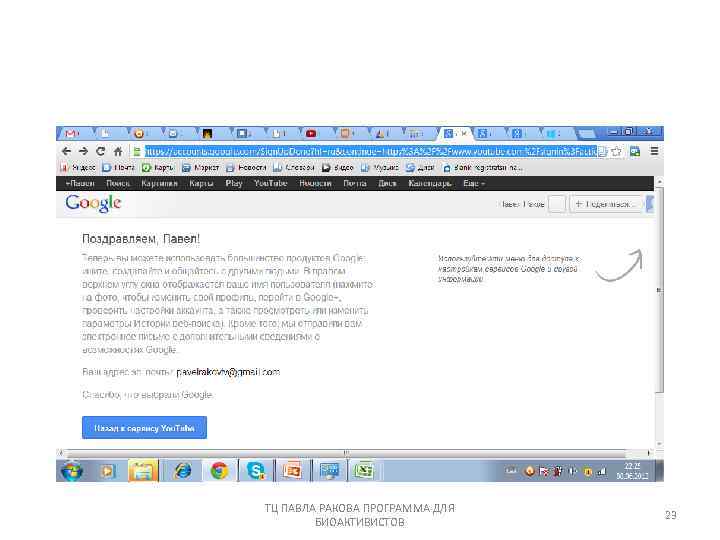
Task: Click the profile photo placeholder box
Action: 557,204
